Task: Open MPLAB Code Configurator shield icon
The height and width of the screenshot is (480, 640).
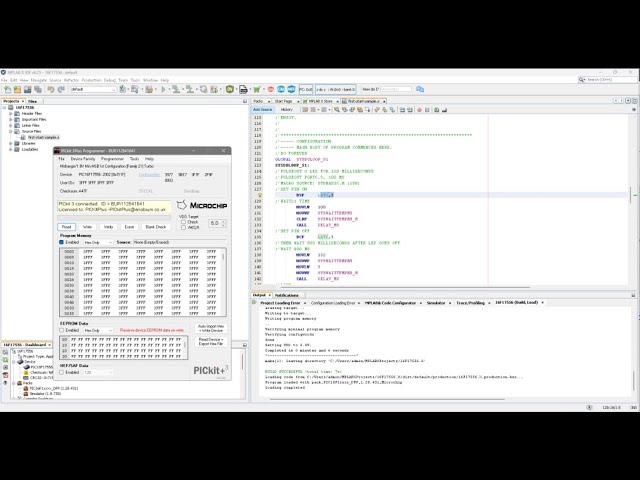Action: pyautogui.click(x=230, y=89)
